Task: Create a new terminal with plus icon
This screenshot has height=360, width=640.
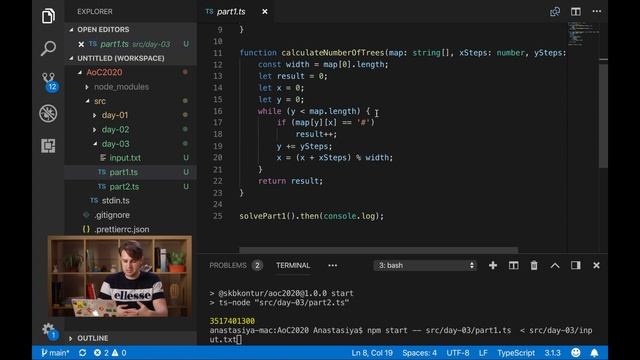Action: [x=493, y=265]
